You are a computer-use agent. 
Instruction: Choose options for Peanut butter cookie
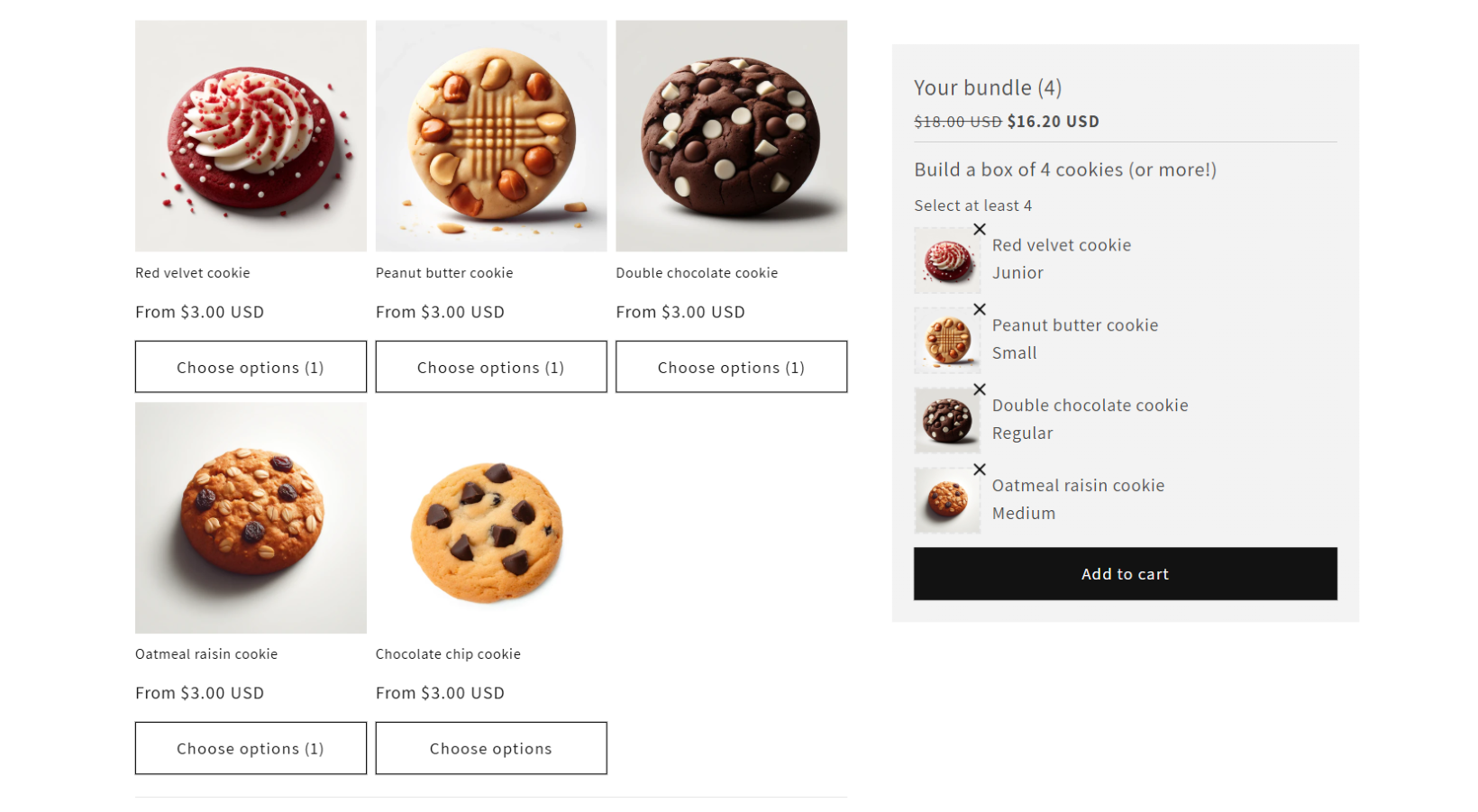pos(490,367)
